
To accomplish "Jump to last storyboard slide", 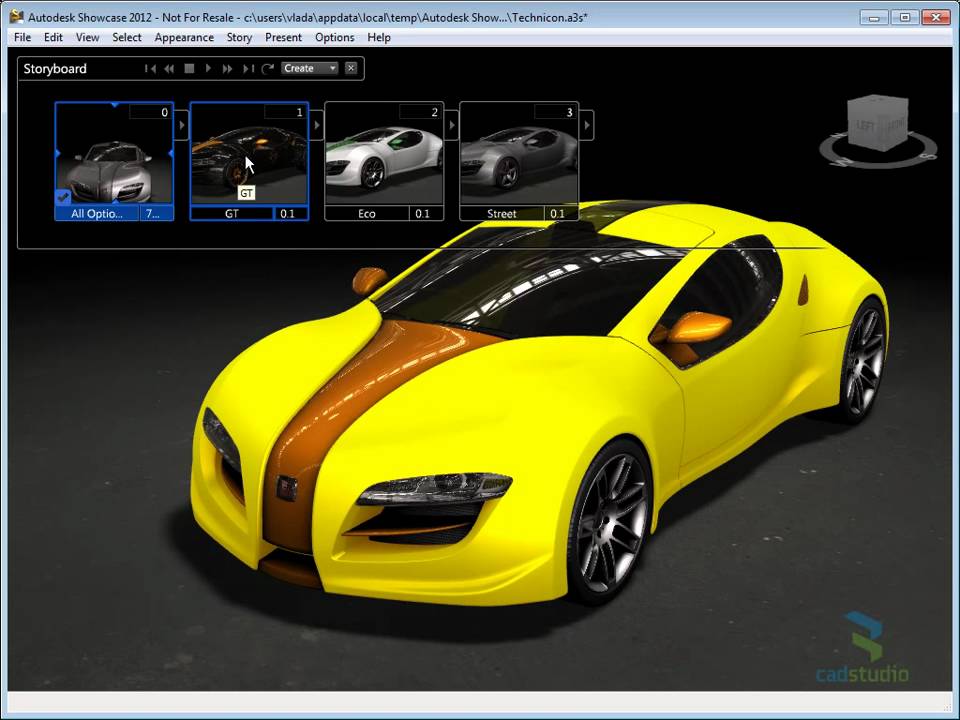I will point(247,69).
